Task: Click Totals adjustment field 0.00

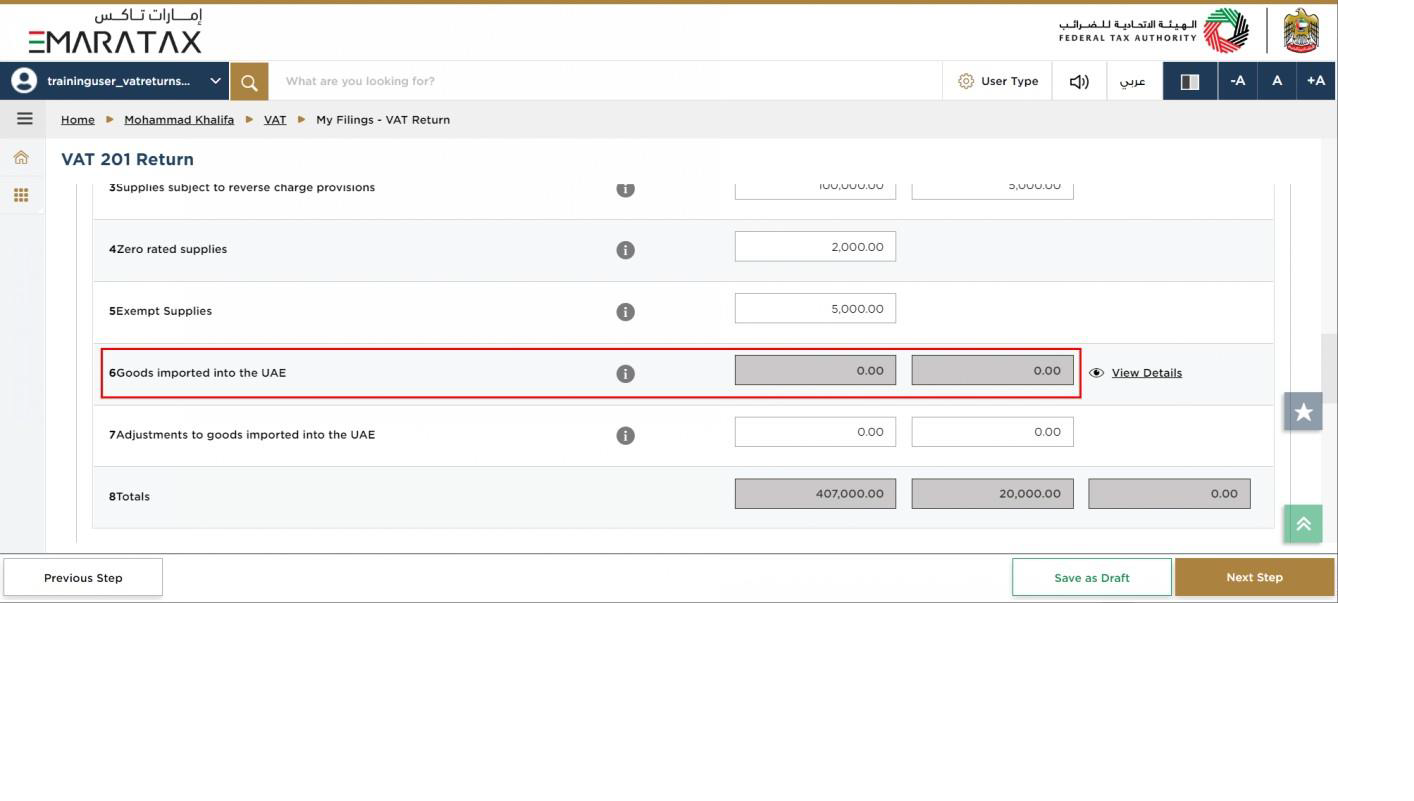Action: (1169, 494)
